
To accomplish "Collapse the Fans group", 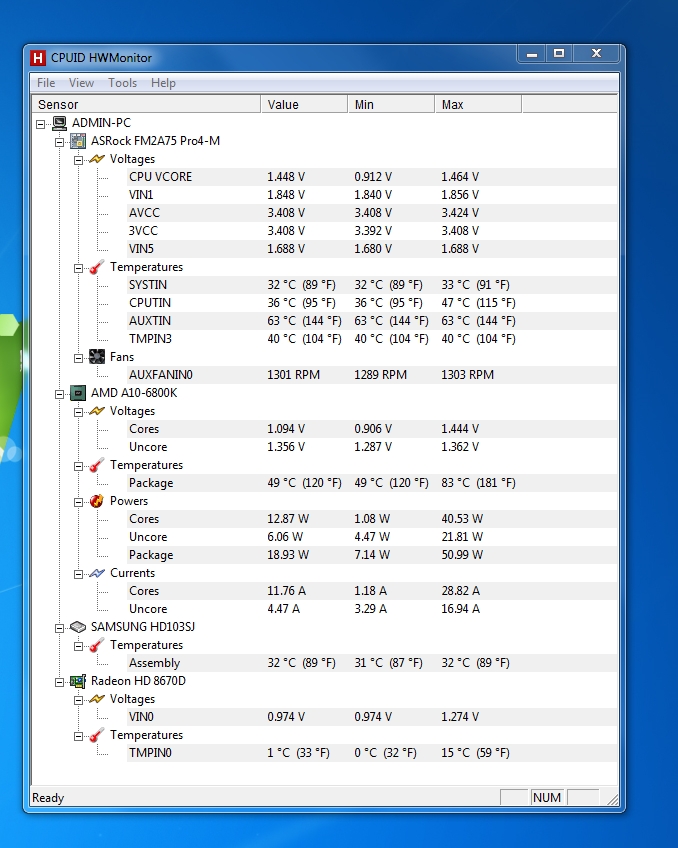I will click(78, 359).
